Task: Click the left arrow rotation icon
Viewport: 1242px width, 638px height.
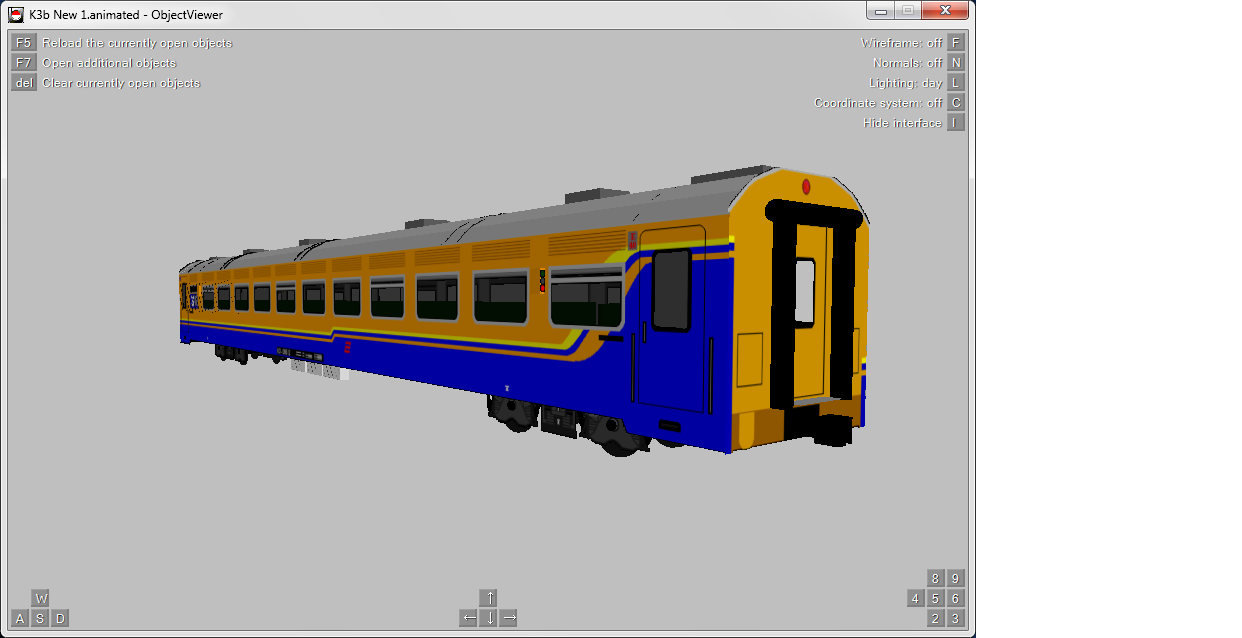Action: tap(467, 617)
